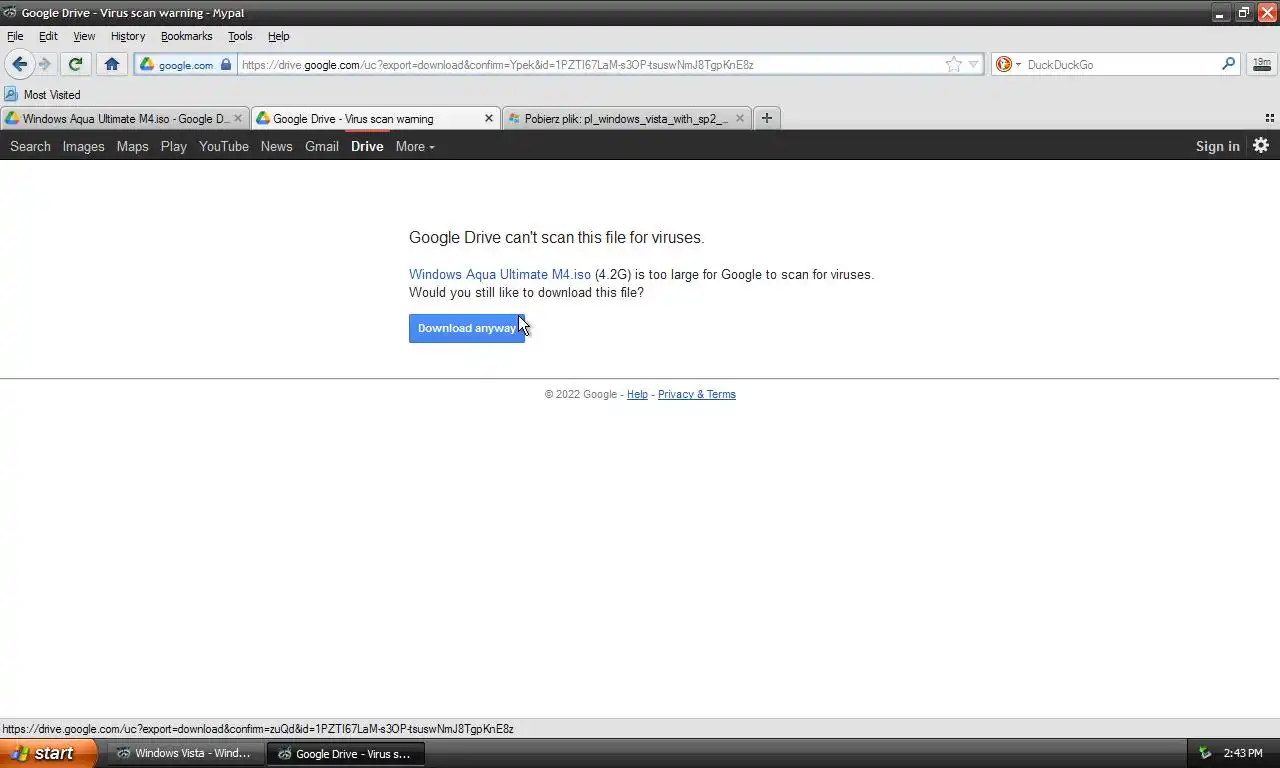Image resolution: width=1280 pixels, height=768 pixels.
Task: Open the URL history dropdown arrow
Action: point(973,64)
